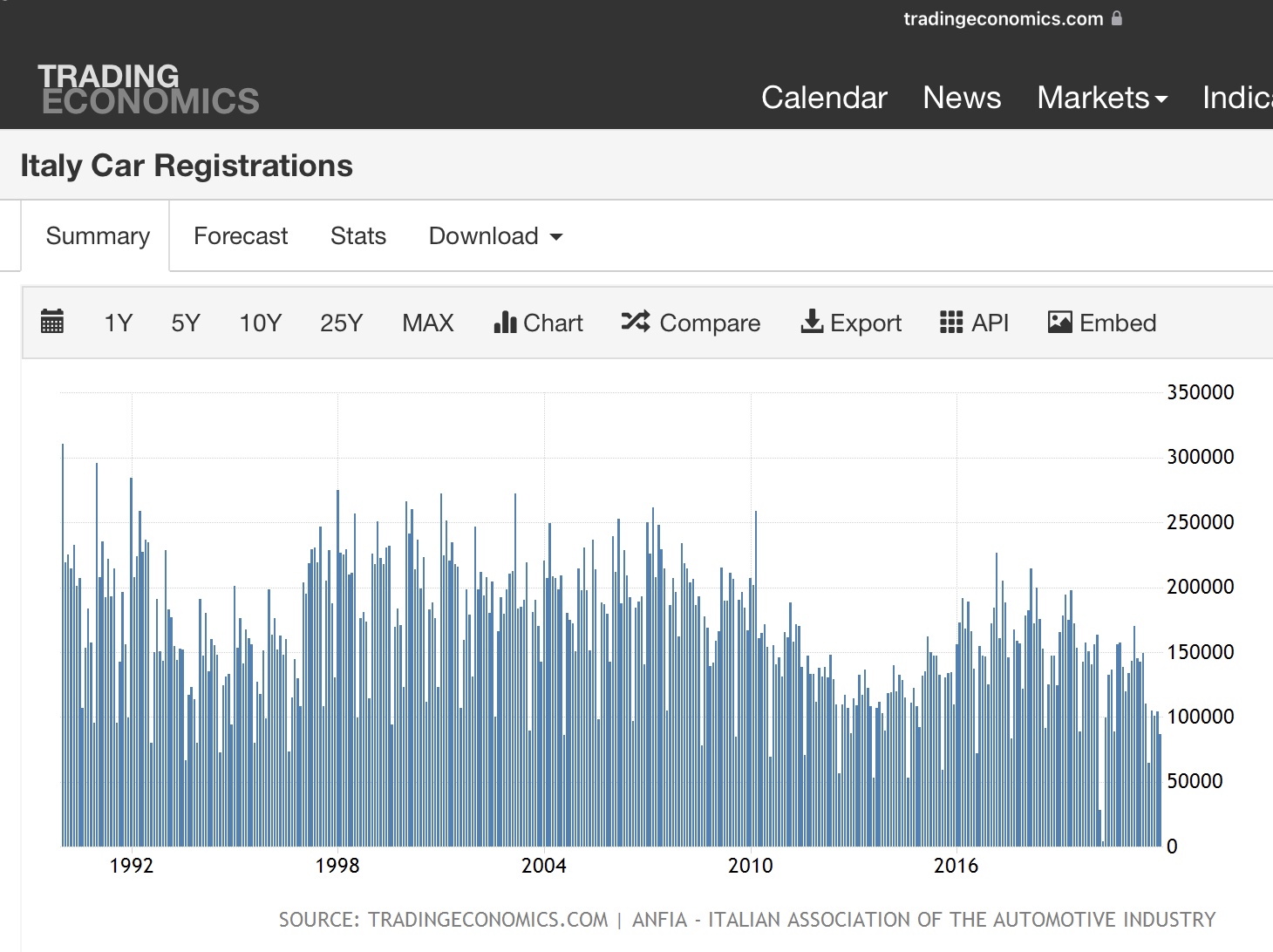Switch to the Forecast tab
The width and height of the screenshot is (1273, 952).
(241, 236)
